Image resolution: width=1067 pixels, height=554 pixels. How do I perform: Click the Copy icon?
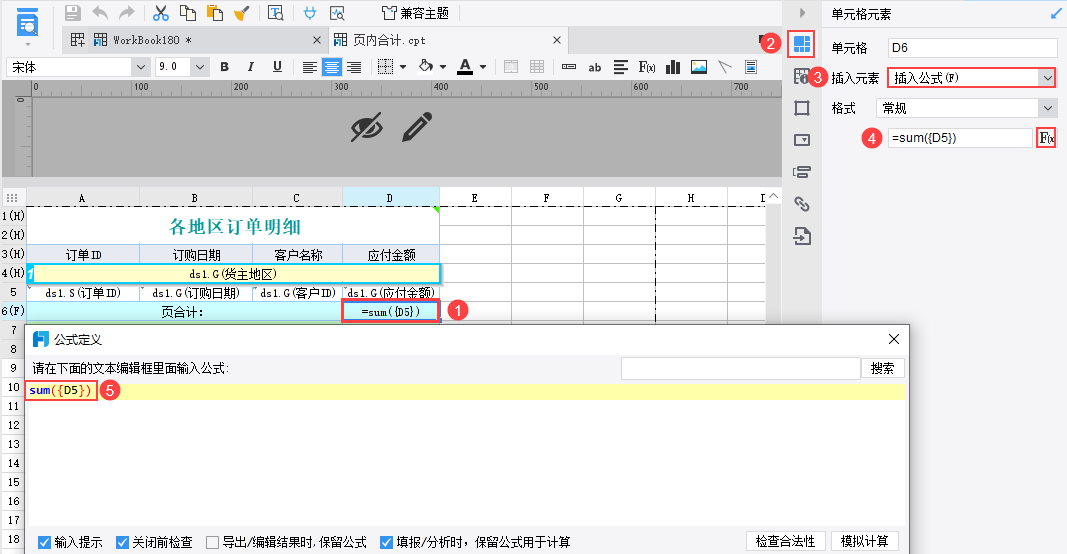point(188,13)
